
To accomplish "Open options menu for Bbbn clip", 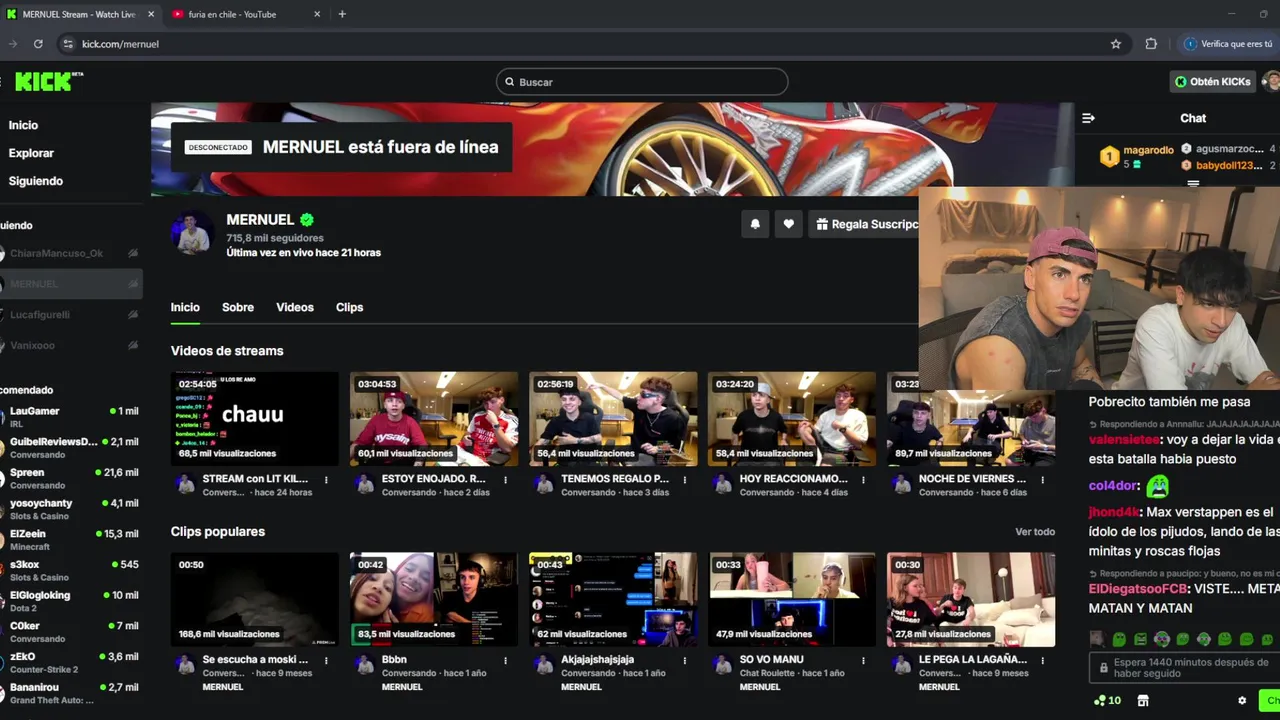I will [x=505, y=660].
